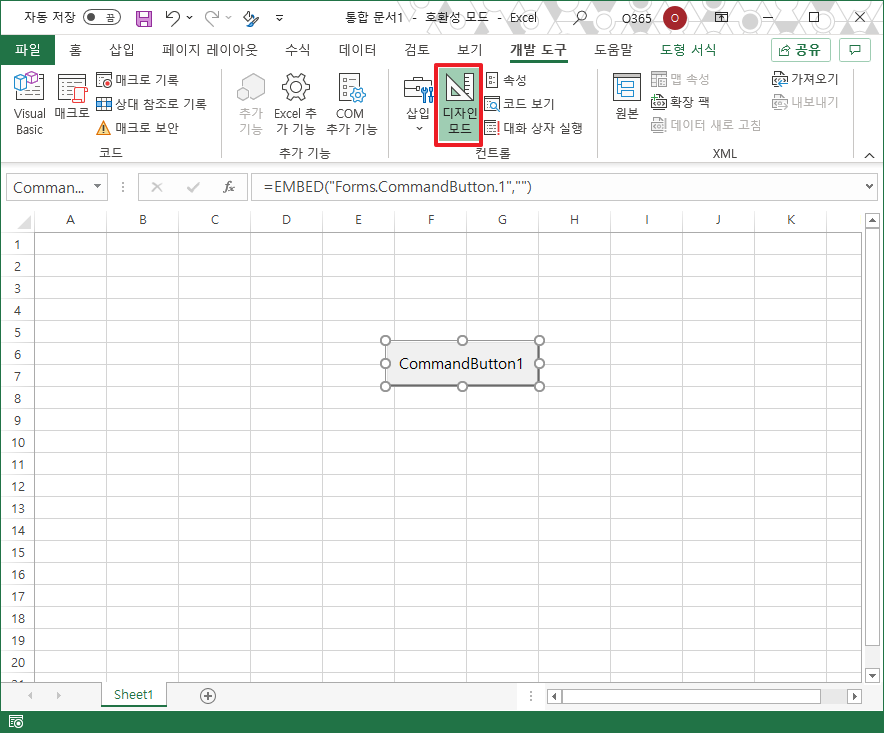884x733 pixels.
Task: Undo the last action
Action: pyautogui.click(x=173, y=18)
